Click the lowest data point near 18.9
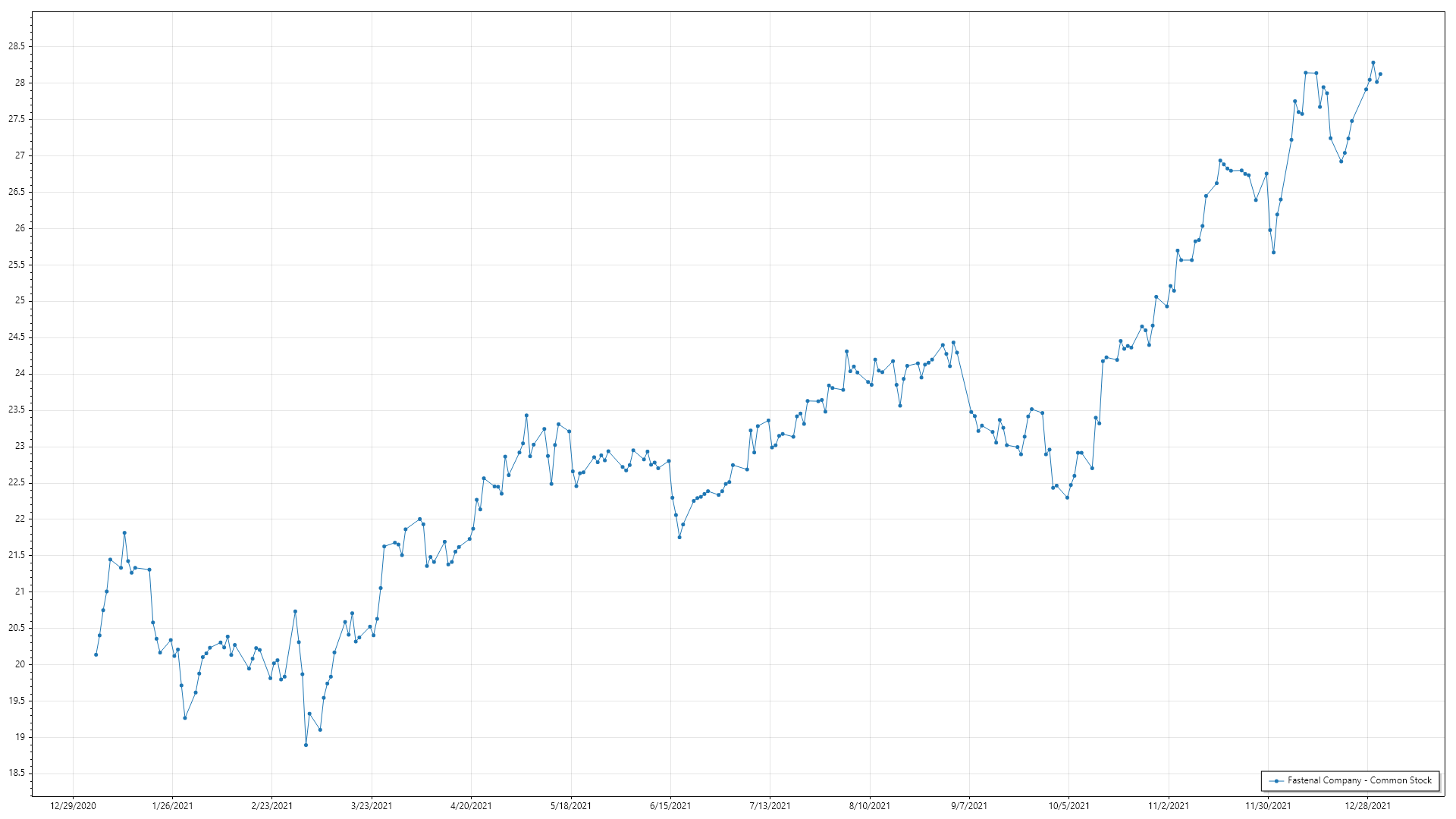 tap(306, 745)
